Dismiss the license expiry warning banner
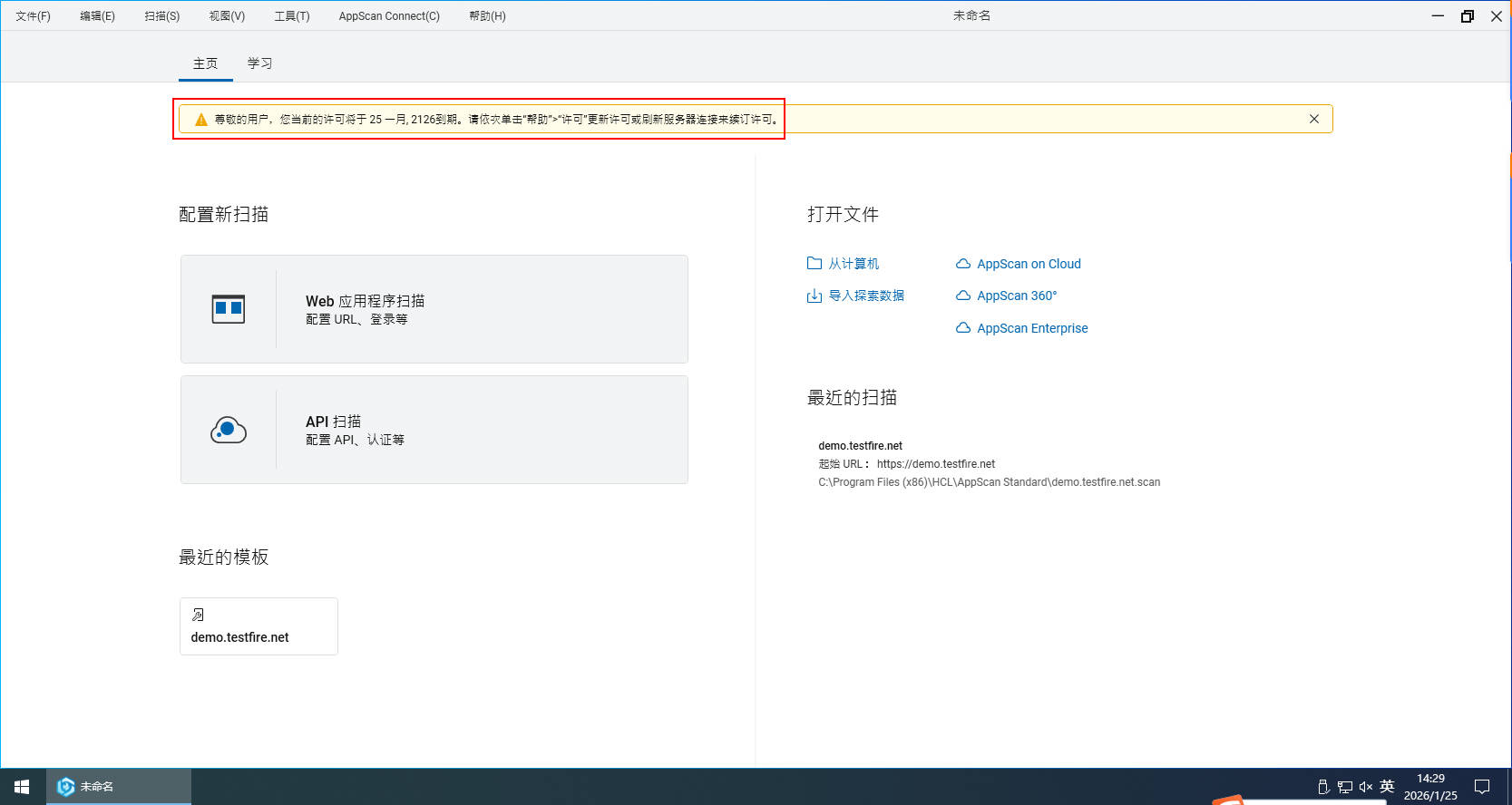Viewport: 1512px width, 805px height. [1313, 119]
